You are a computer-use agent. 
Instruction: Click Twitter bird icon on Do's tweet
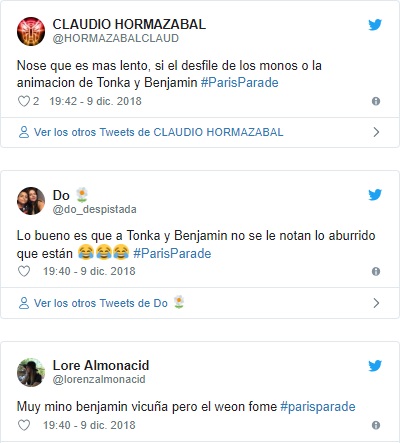pos(375,195)
